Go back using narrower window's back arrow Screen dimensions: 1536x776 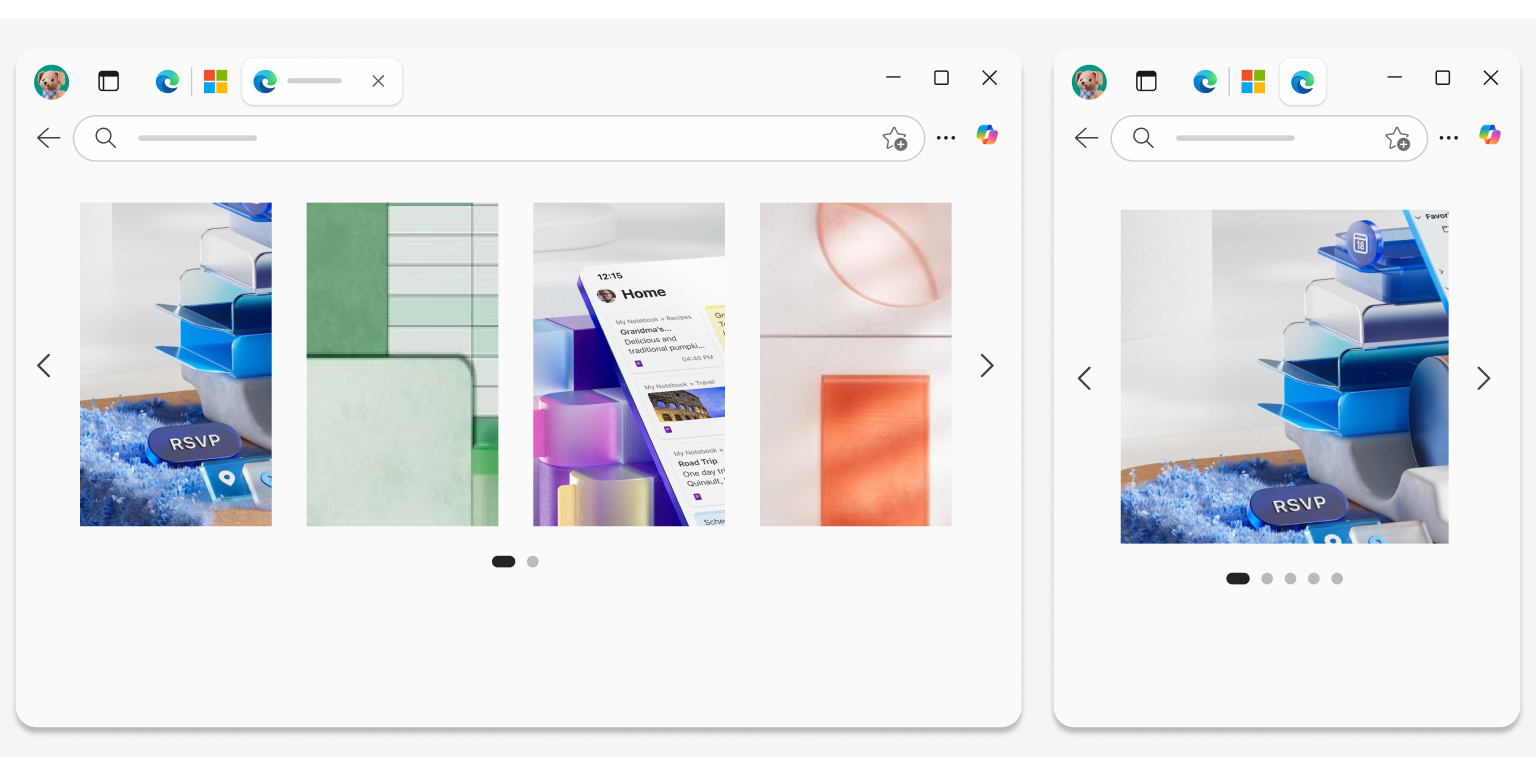1086,138
